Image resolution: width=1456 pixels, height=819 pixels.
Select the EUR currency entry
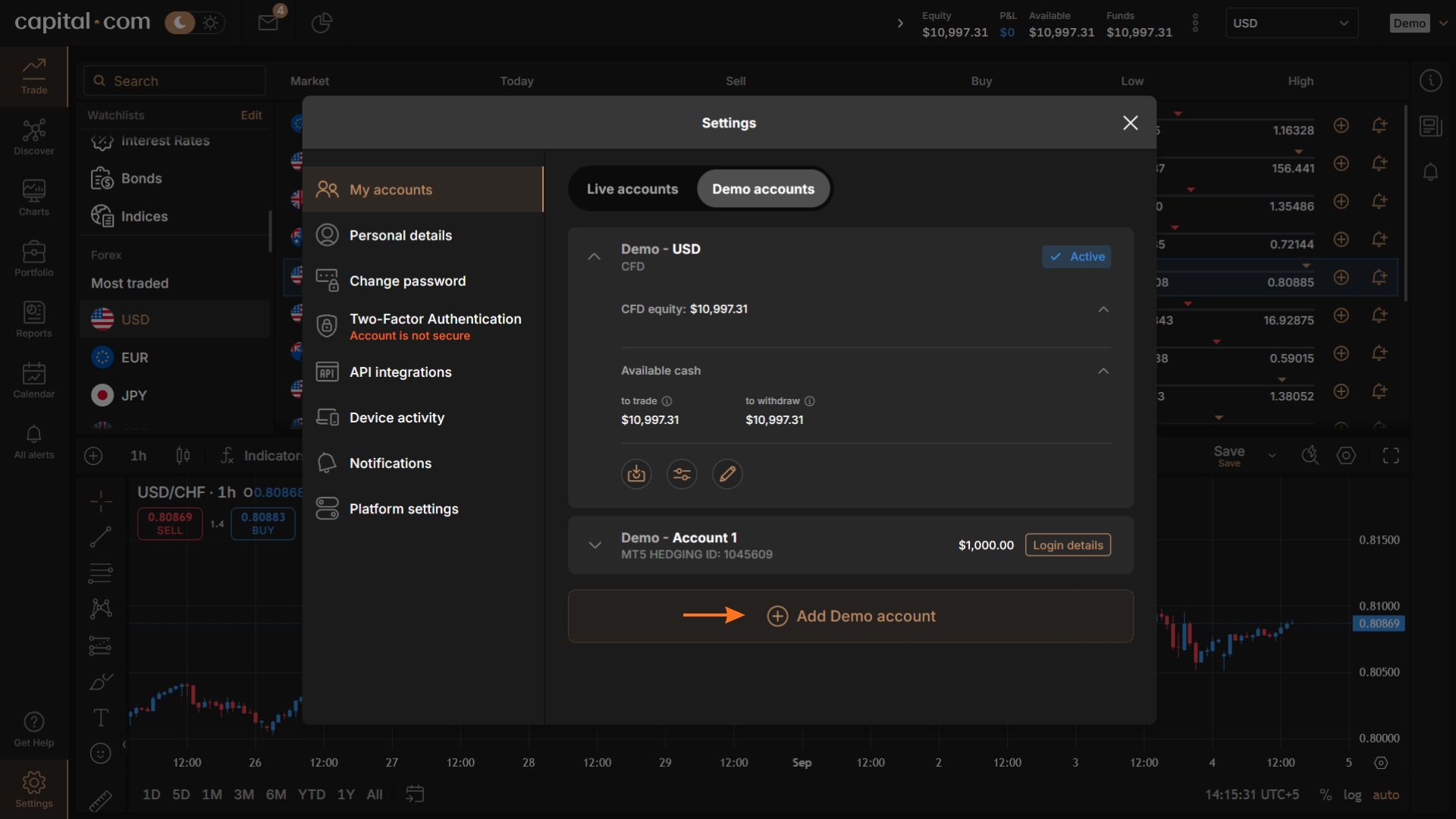click(x=174, y=357)
